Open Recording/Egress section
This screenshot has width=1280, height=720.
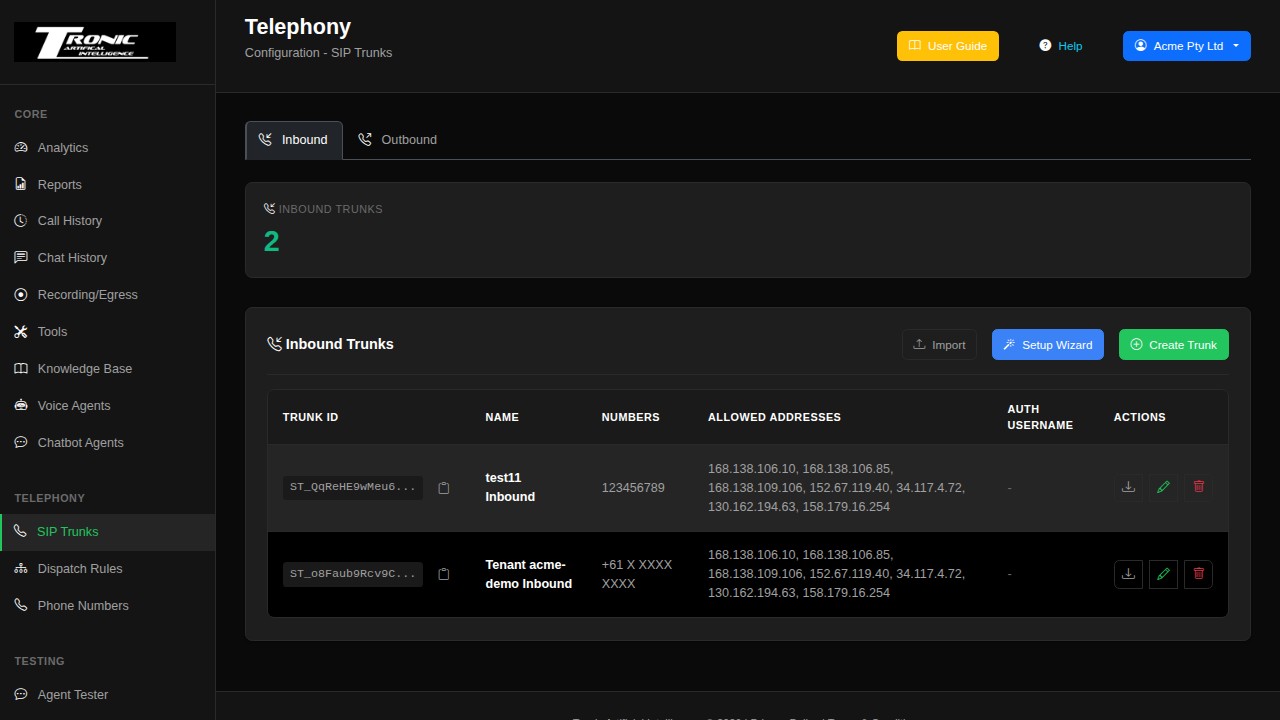point(107,295)
